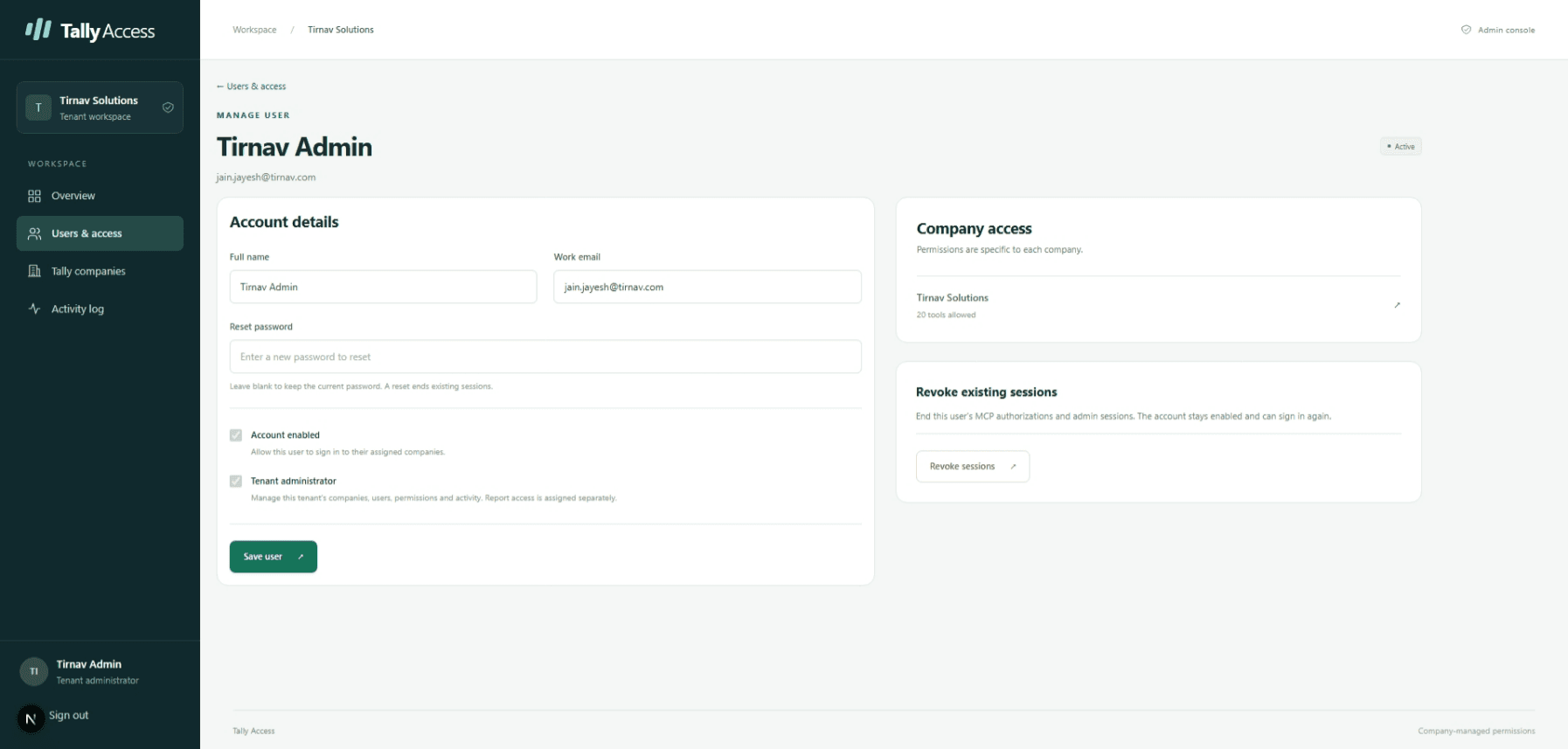
Task: Click the Admin console shield icon
Action: click(1466, 30)
